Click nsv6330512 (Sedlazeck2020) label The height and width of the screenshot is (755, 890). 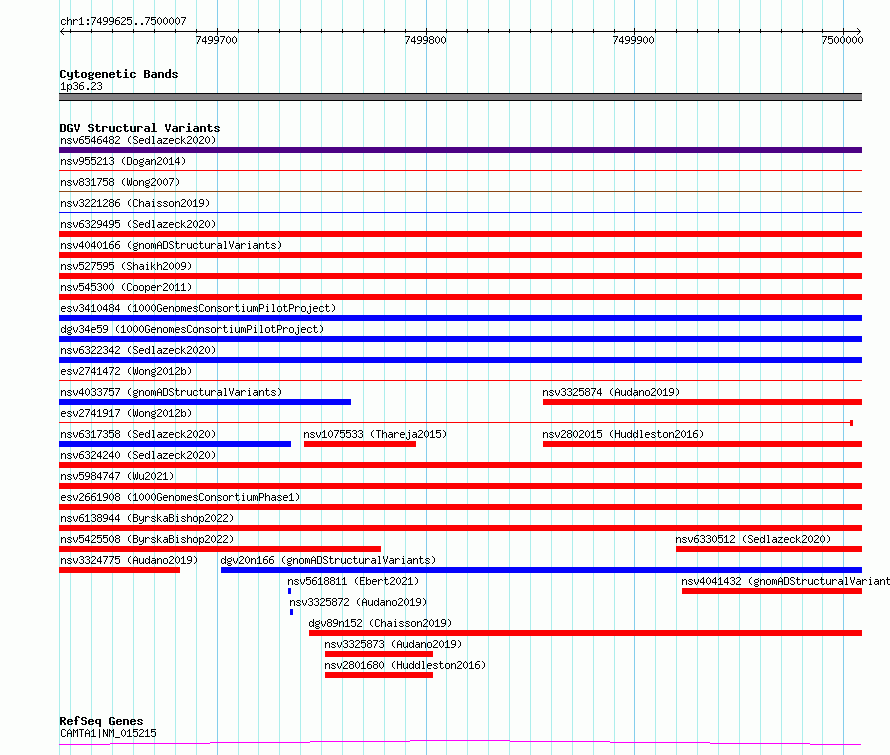(x=753, y=539)
